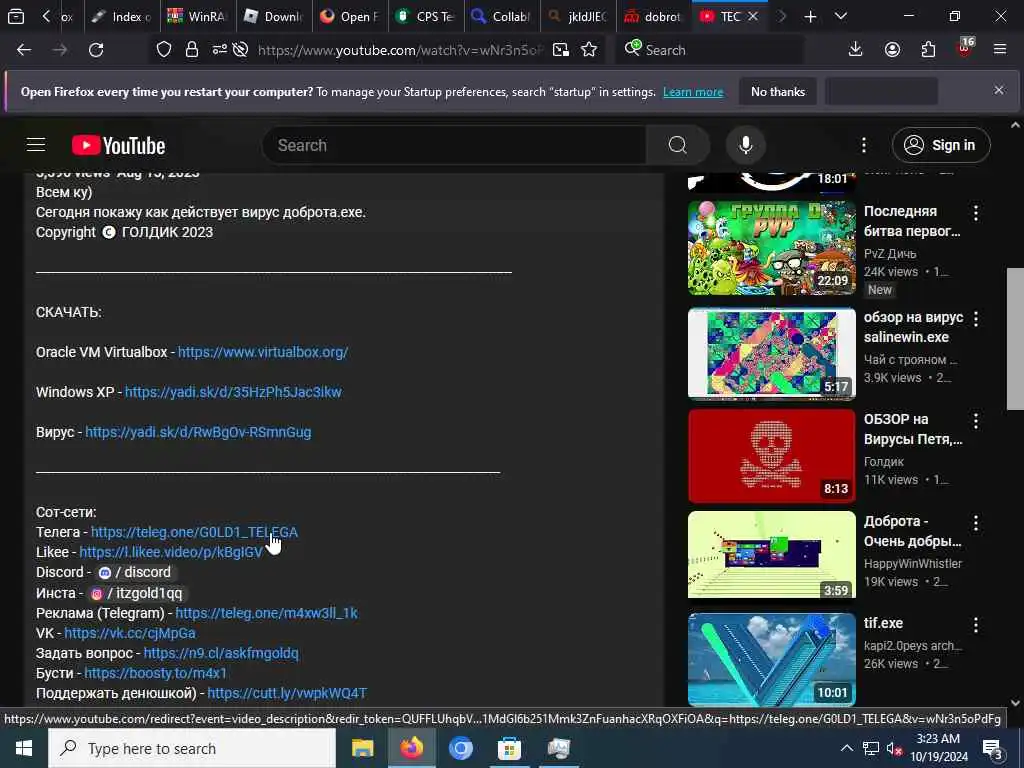Close the TEC tab
This screenshot has height=768, width=1024.
753,17
